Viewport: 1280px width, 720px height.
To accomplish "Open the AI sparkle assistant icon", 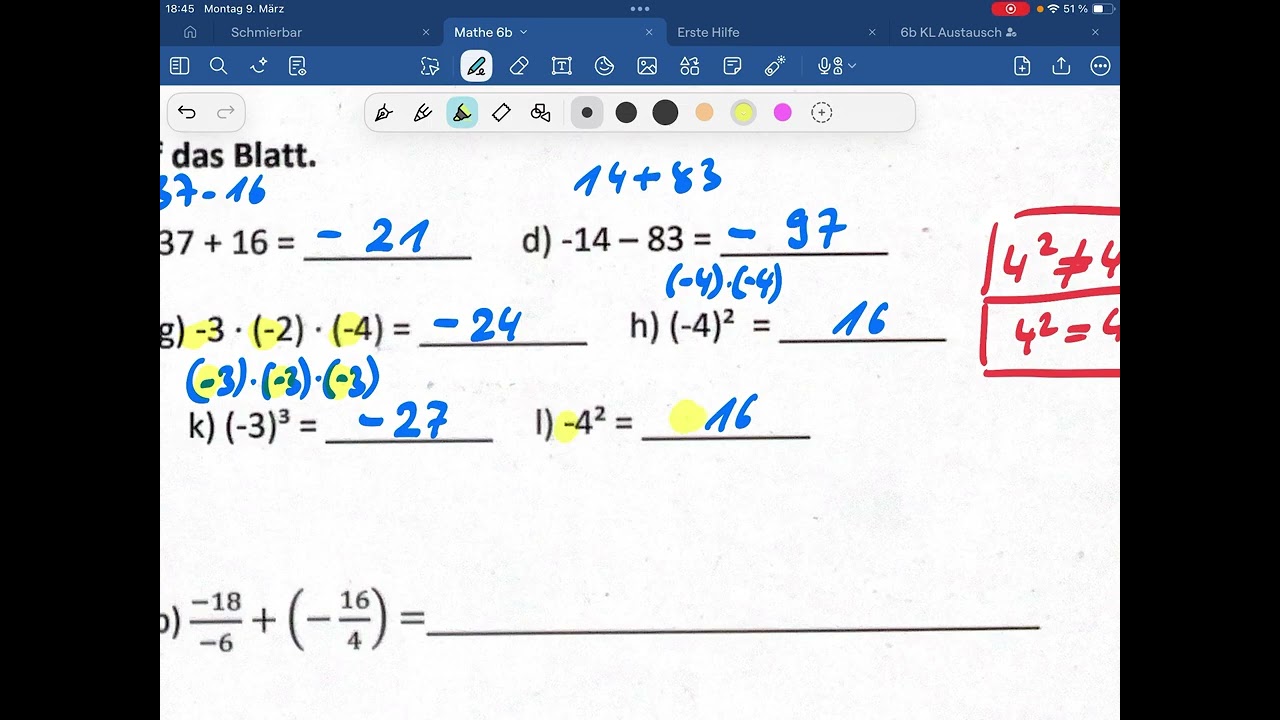I will coord(258,66).
